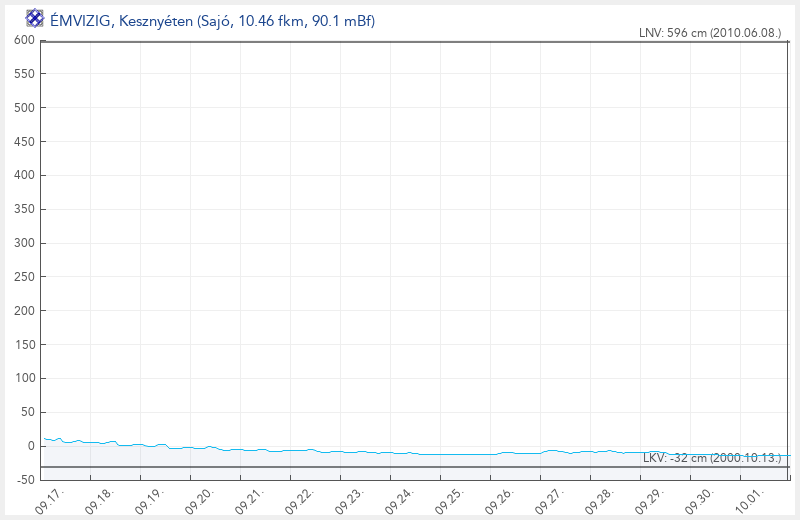The height and width of the screenshot is (520, 800).
Task: Click the LNV 596 cm record label
Action: click(709, 33)
